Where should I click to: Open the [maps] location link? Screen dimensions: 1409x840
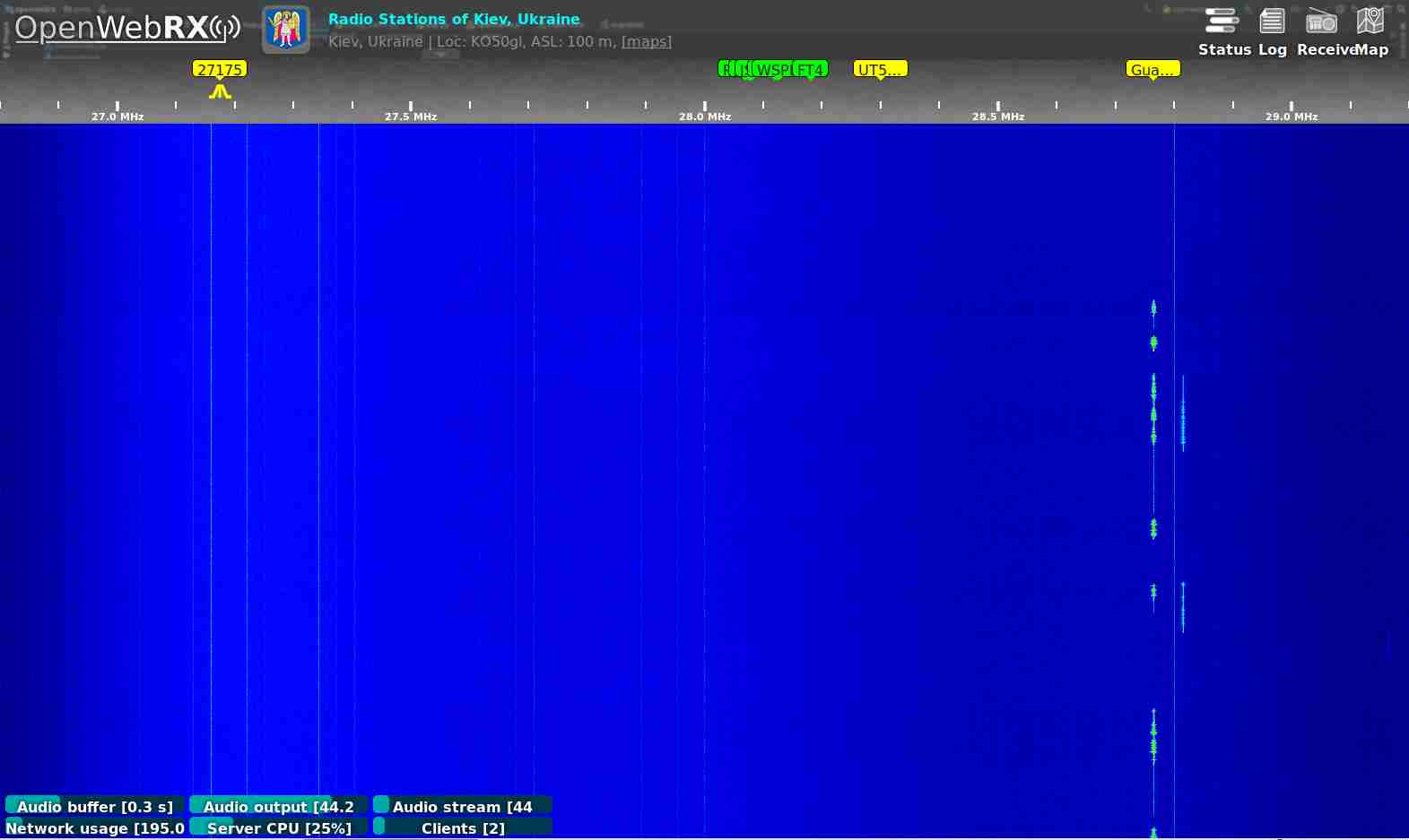[646, 42]
